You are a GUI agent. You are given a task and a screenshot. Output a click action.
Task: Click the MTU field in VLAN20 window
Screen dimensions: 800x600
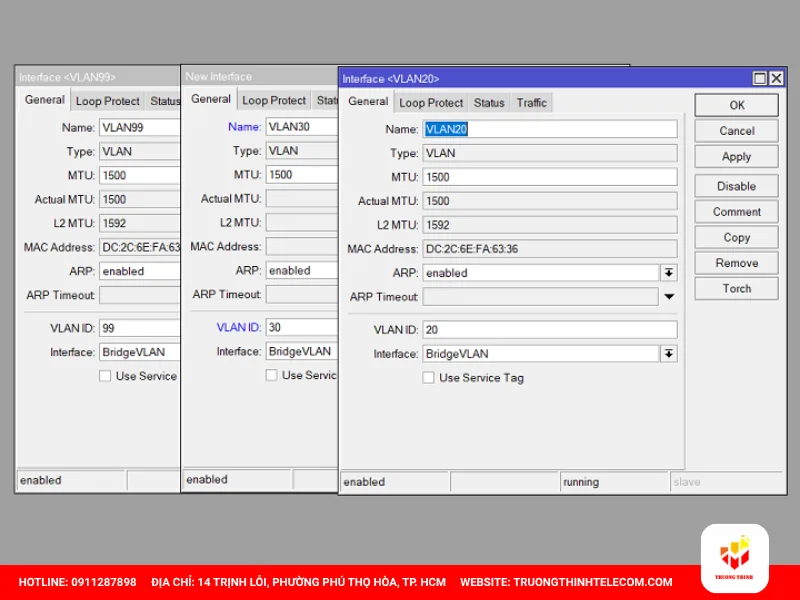tap(549, 177)
